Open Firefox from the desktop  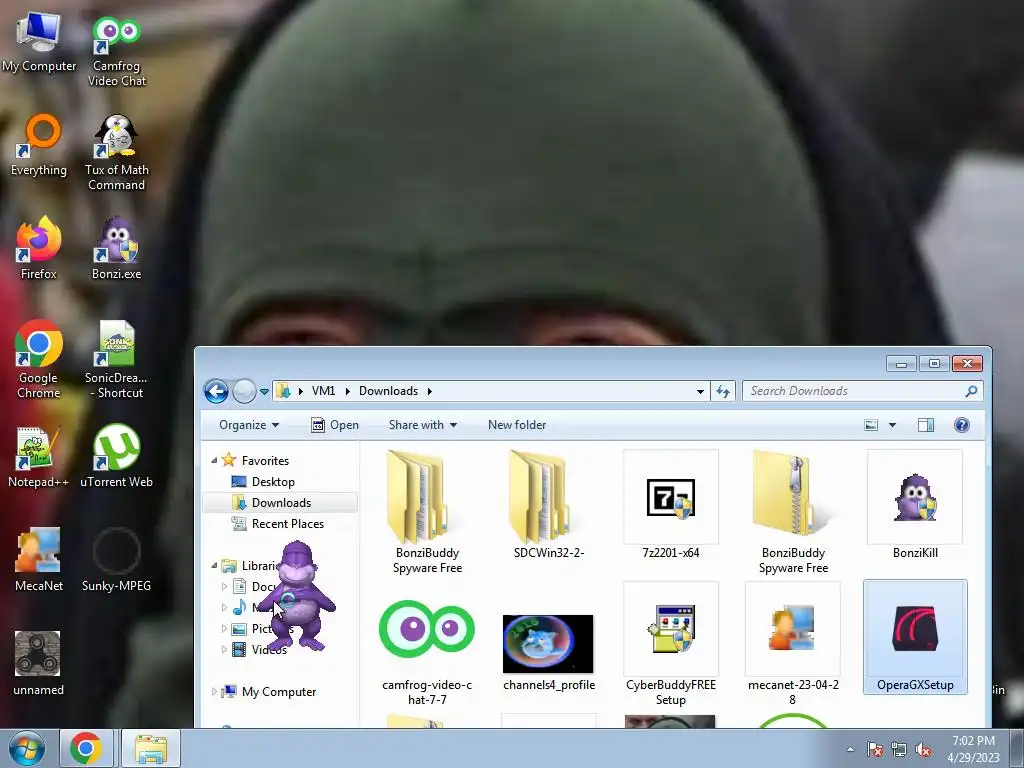point(39,248)
